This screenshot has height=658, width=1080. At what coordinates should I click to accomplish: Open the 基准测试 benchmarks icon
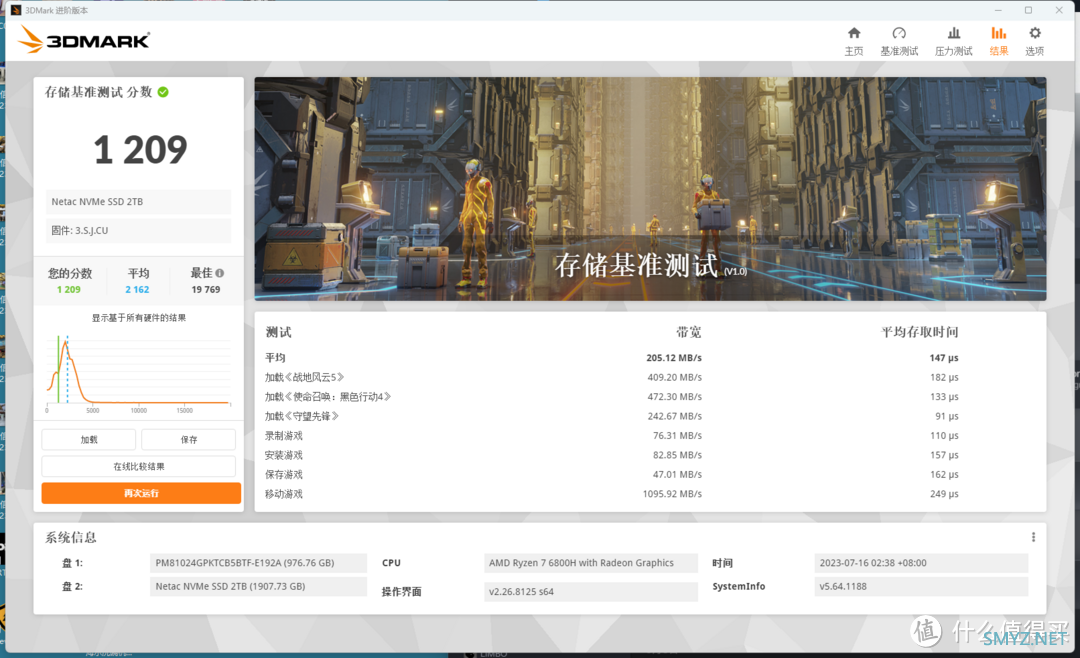click(x=899, y=33)
